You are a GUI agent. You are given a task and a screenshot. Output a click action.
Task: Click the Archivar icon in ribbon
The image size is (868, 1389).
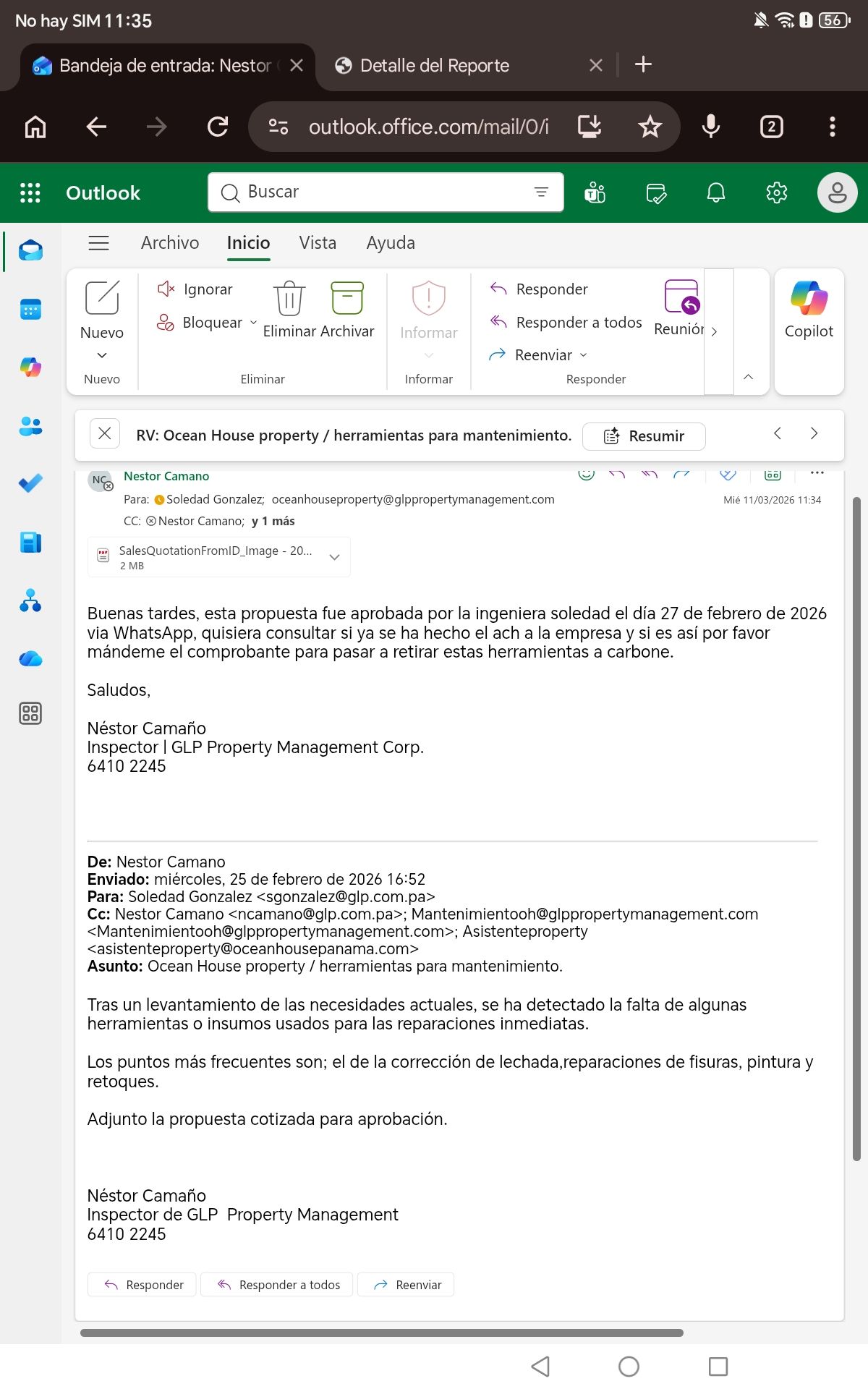tap(347, 298)
